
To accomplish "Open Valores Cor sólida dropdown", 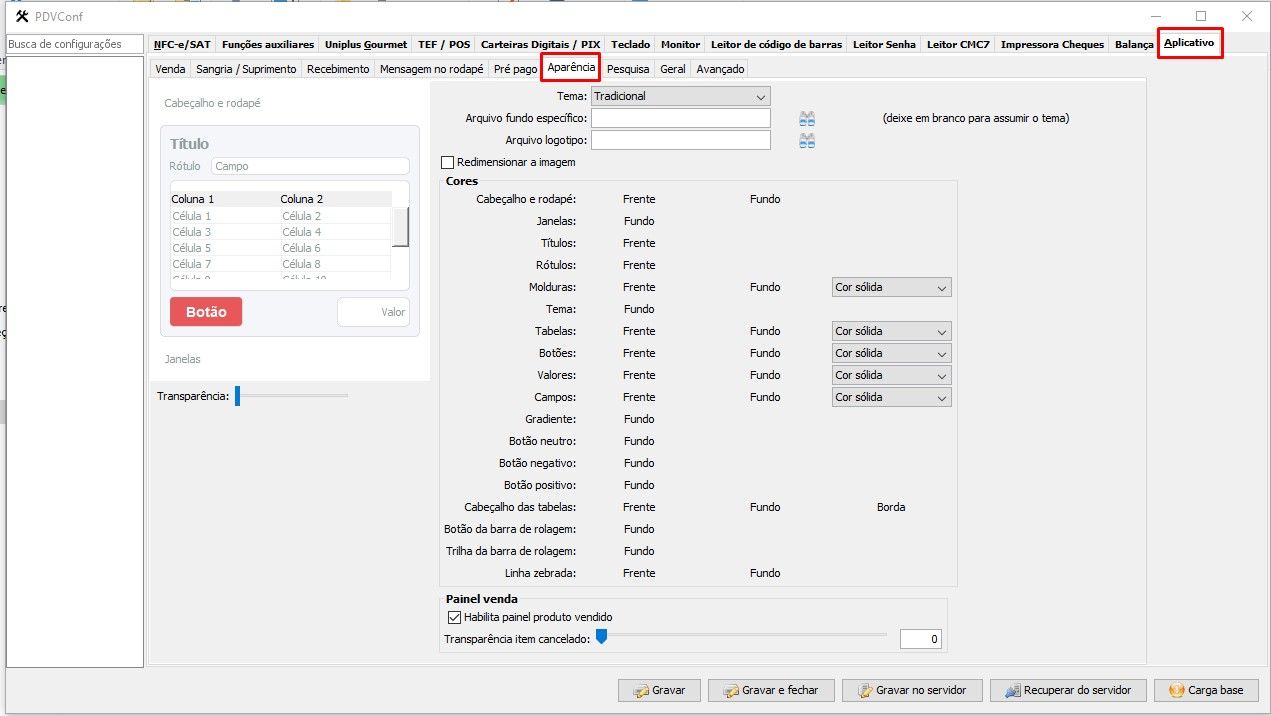I will pyautogui.click(x=891, y=375).
